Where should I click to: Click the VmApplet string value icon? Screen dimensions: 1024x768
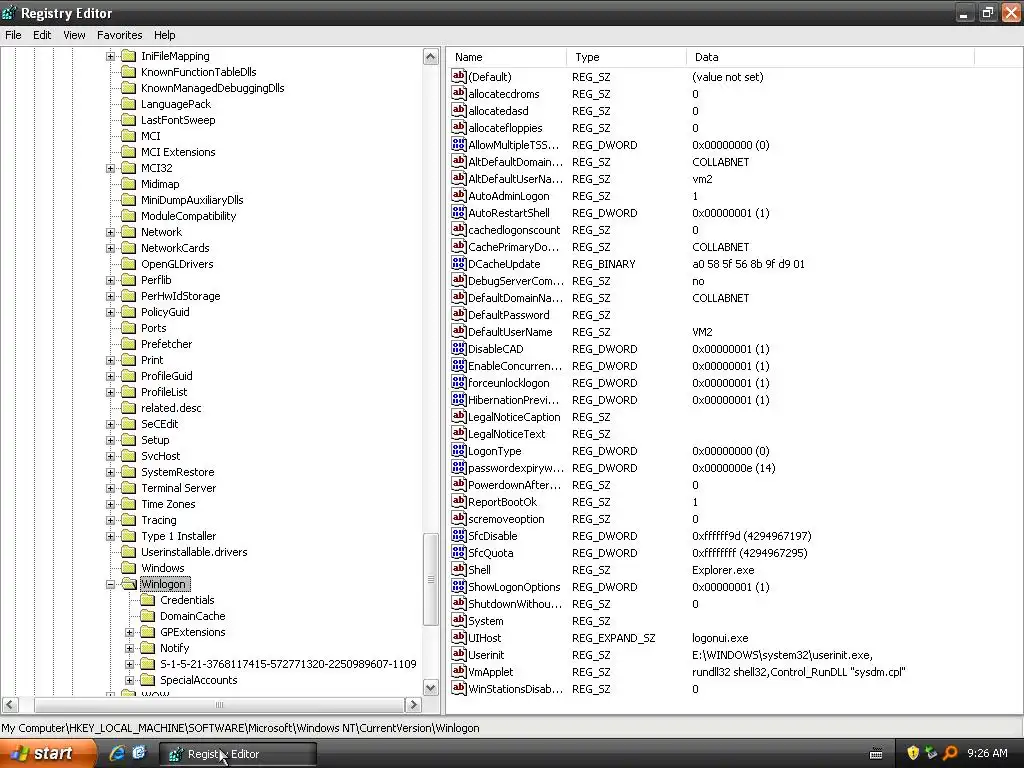click(458, 671)
